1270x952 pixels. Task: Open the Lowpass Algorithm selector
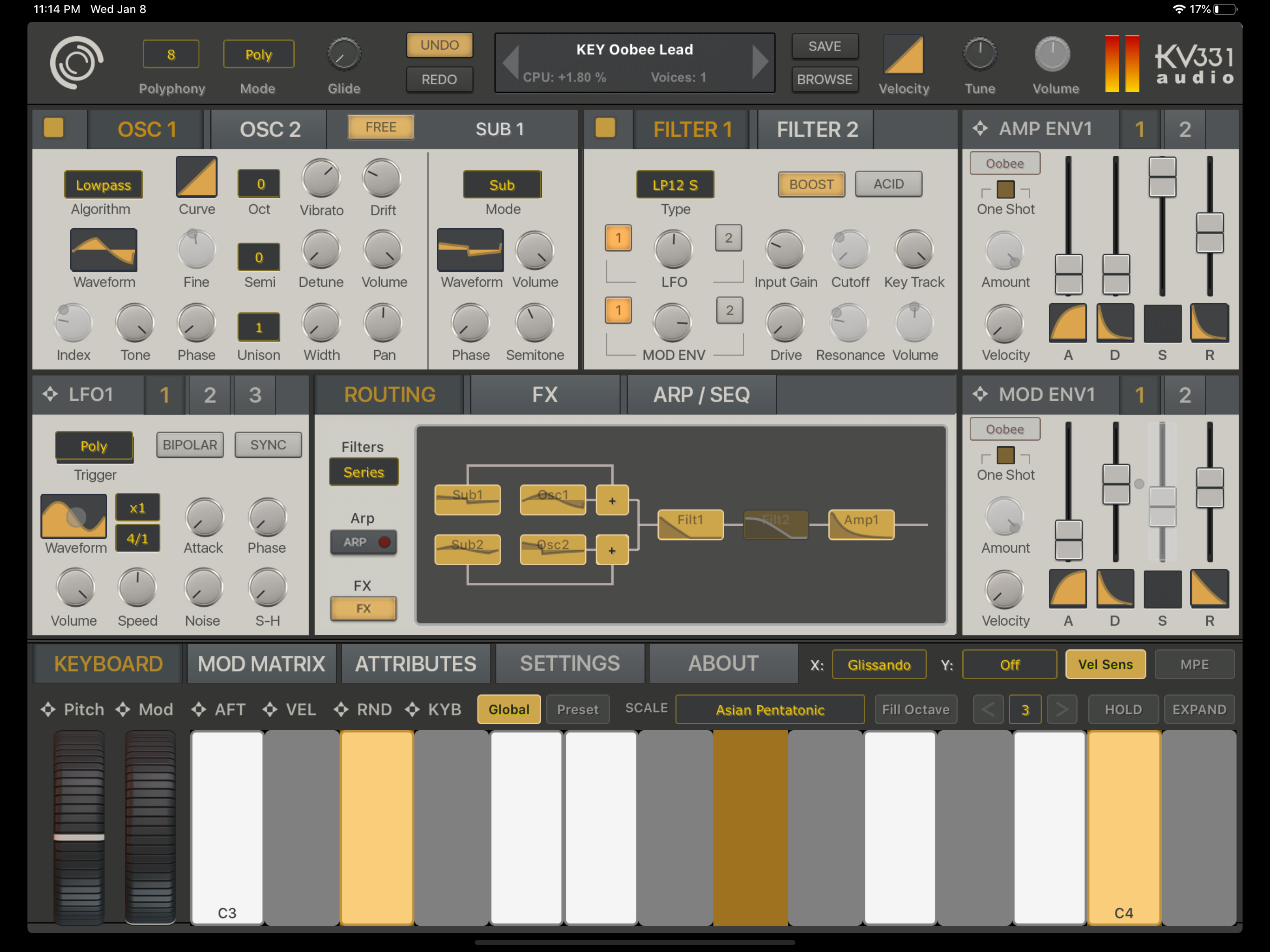pyautogui.click(x=103, y=185)
